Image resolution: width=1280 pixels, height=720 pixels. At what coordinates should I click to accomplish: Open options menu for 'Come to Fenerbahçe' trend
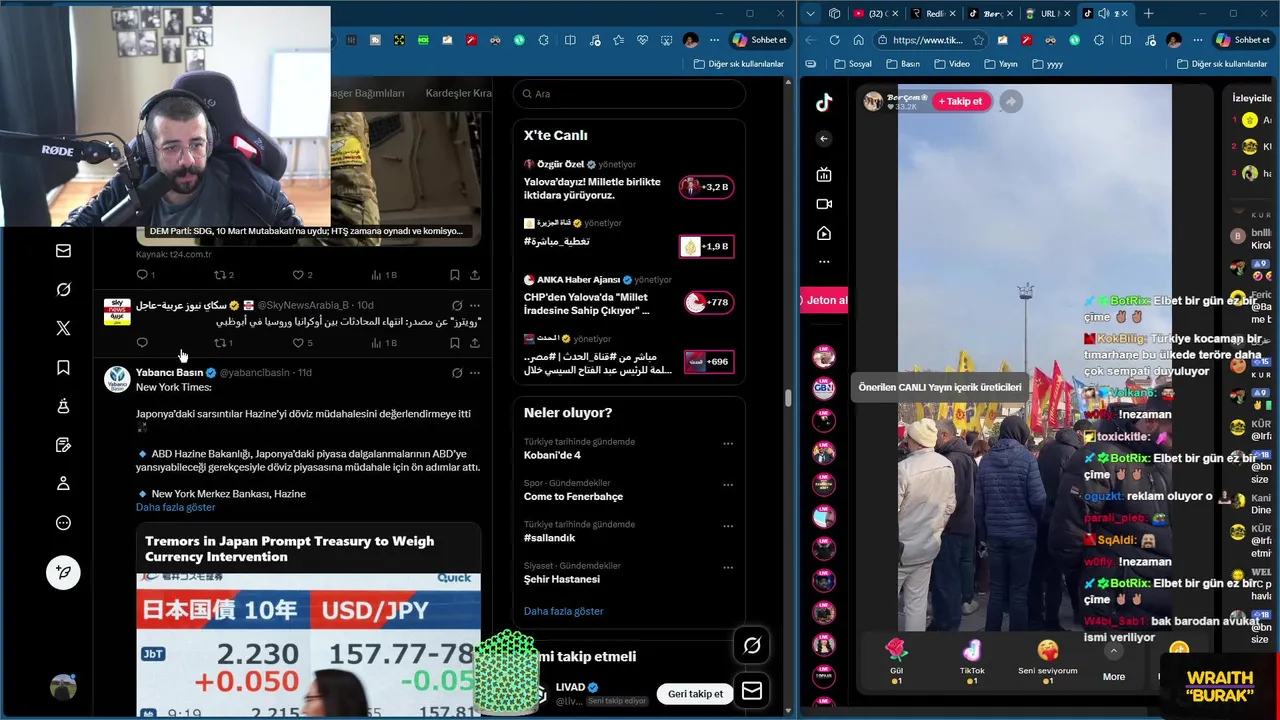(x=728, y=485)
